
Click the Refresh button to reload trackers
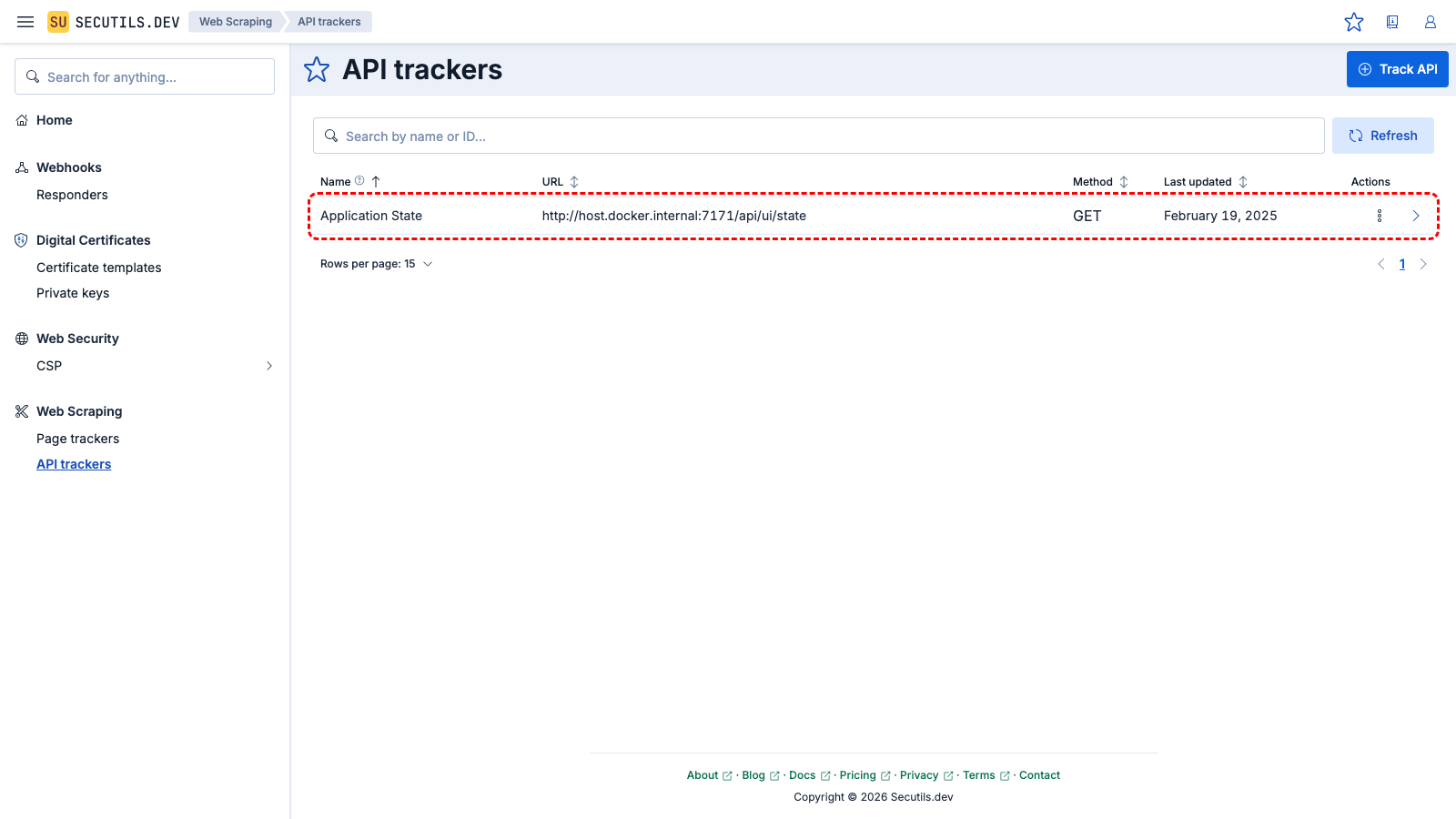1383,135
